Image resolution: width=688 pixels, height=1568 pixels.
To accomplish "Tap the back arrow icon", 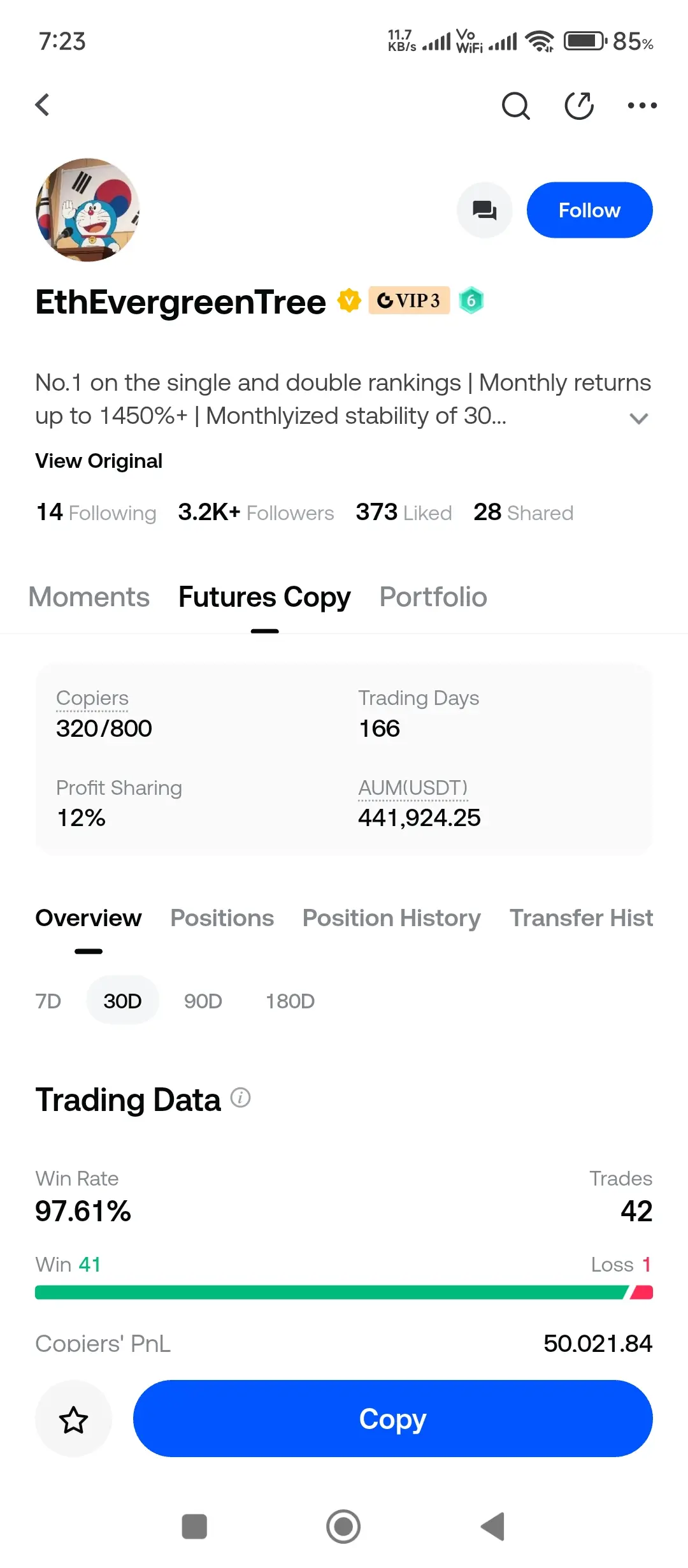I will click(43, 105).
